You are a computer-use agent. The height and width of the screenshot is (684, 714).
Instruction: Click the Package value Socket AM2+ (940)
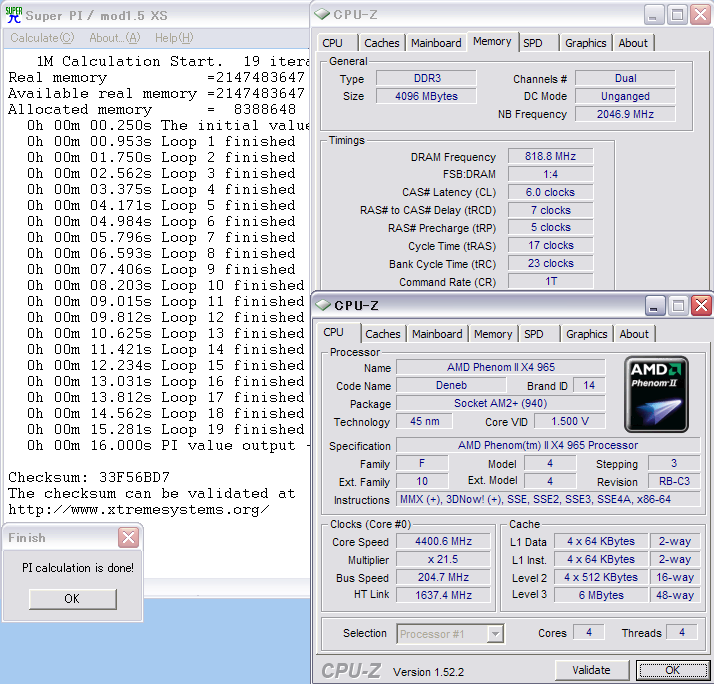tap(500, 403)
